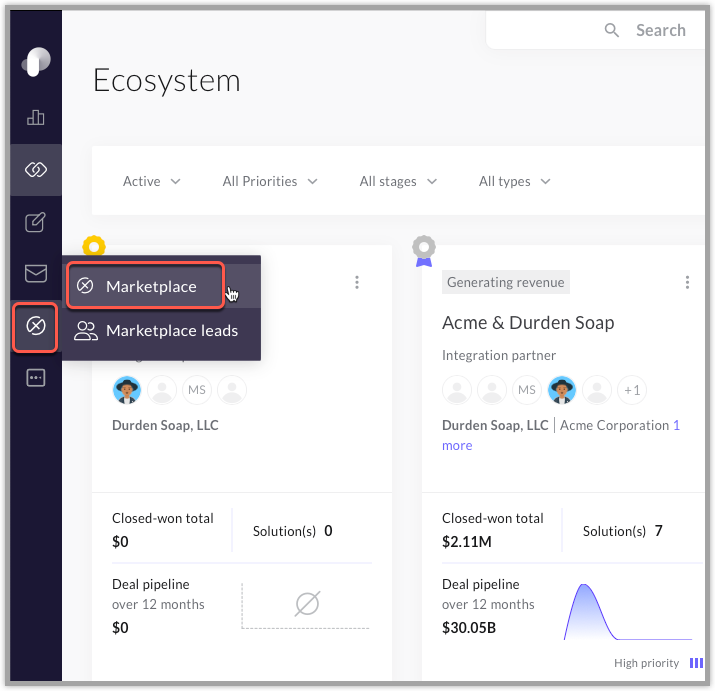Click the Ecosystem page heading
715x691 pixels.
tap(167, 81)
